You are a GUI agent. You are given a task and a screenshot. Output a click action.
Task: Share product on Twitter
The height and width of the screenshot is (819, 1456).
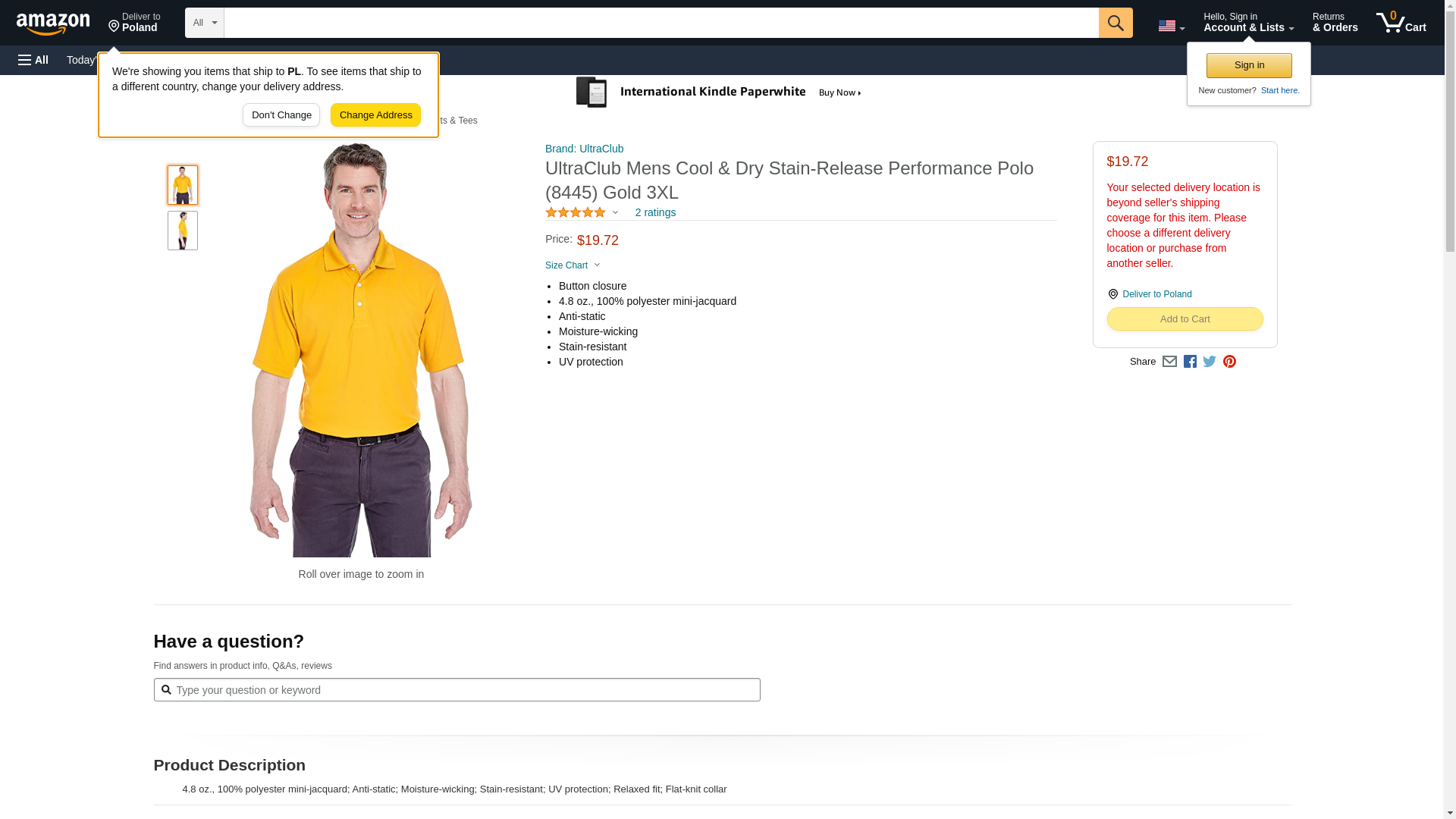point(1210,362)
